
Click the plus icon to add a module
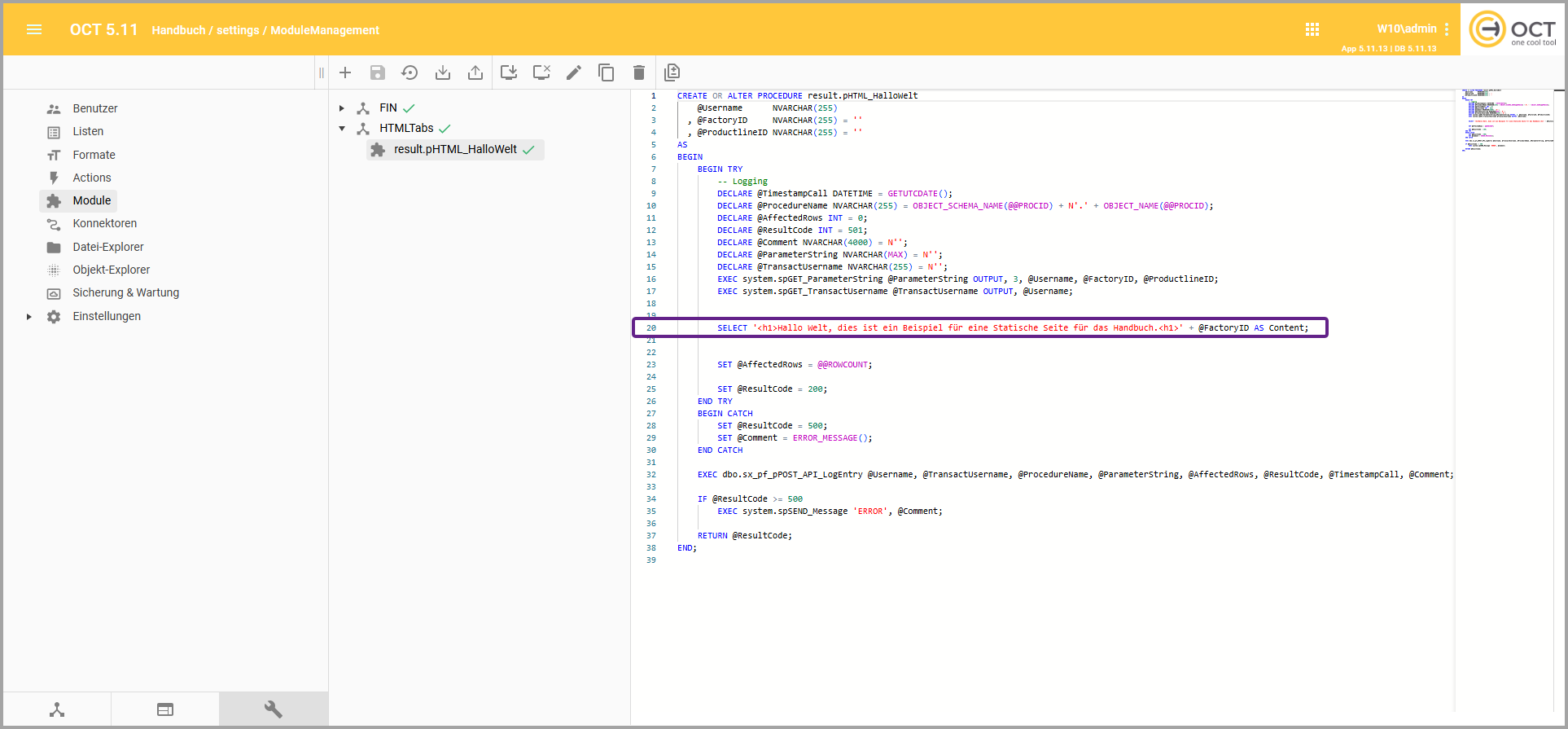coord(345,72)
